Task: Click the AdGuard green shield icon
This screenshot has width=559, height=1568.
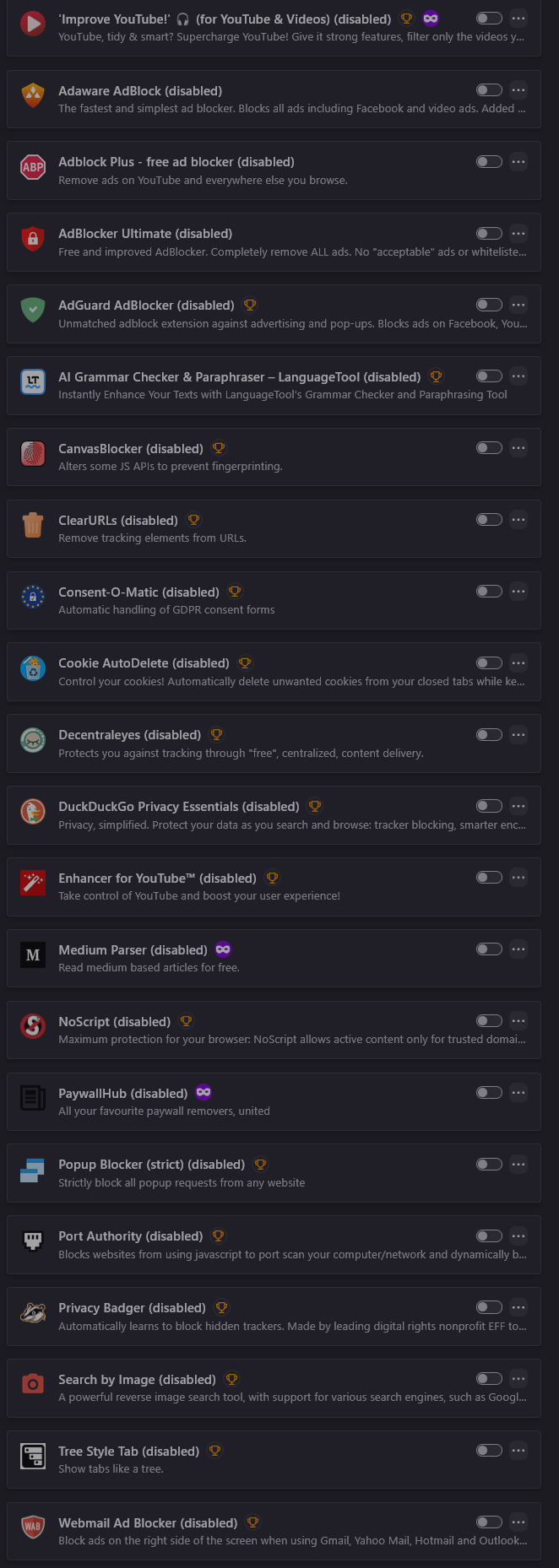Action: click(33, 310)
